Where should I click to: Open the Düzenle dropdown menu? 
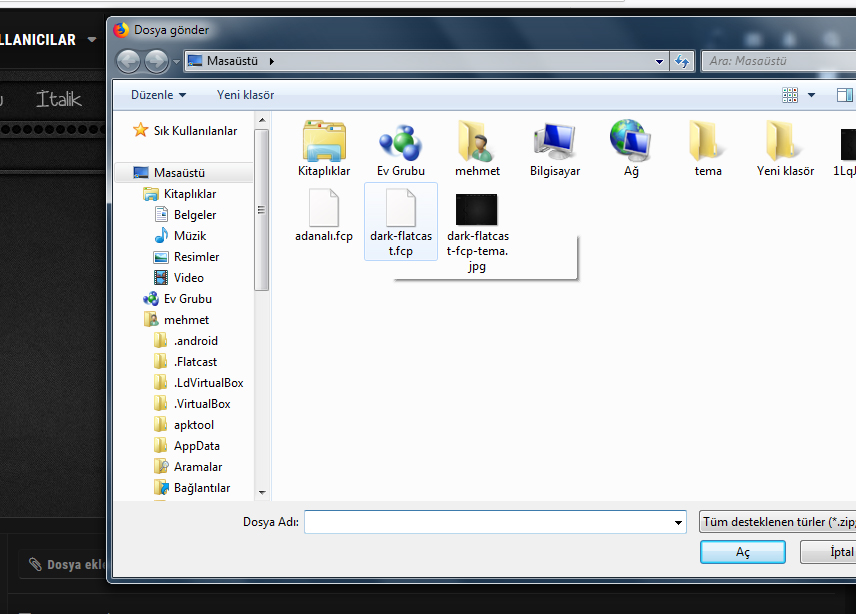[x=158, y=95]
